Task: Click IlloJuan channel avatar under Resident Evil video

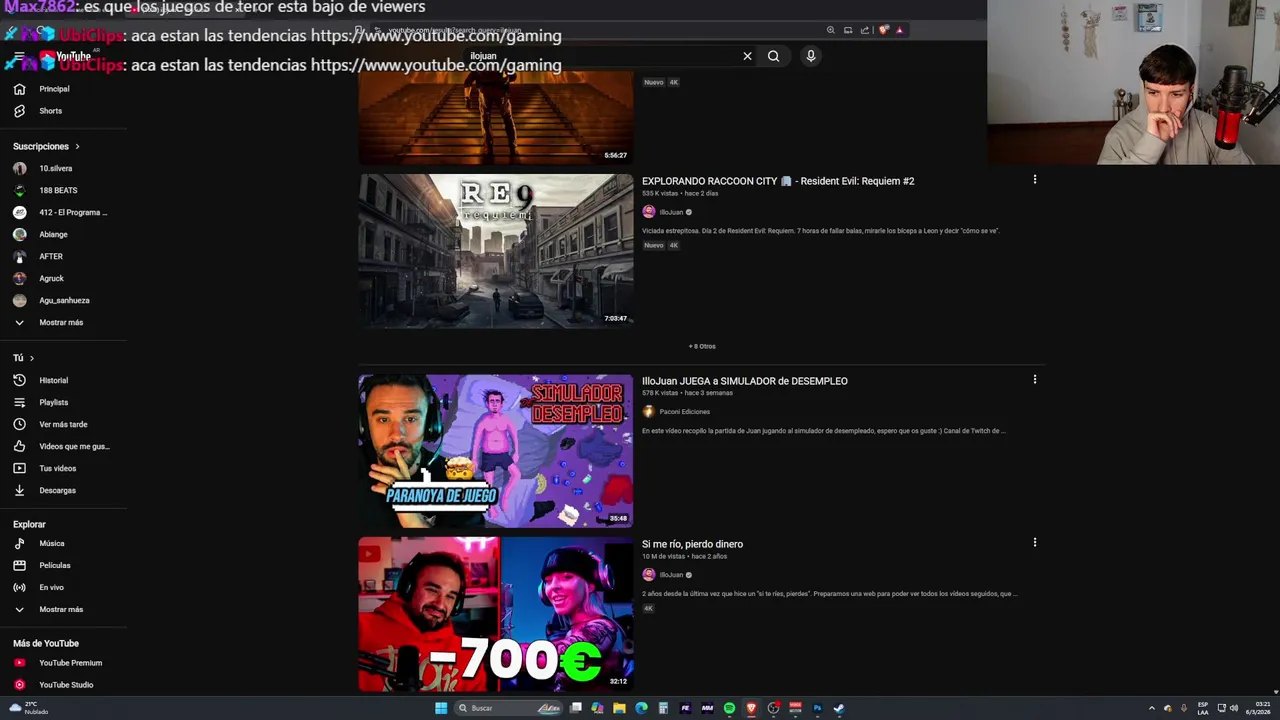Action: coord(649,212)
